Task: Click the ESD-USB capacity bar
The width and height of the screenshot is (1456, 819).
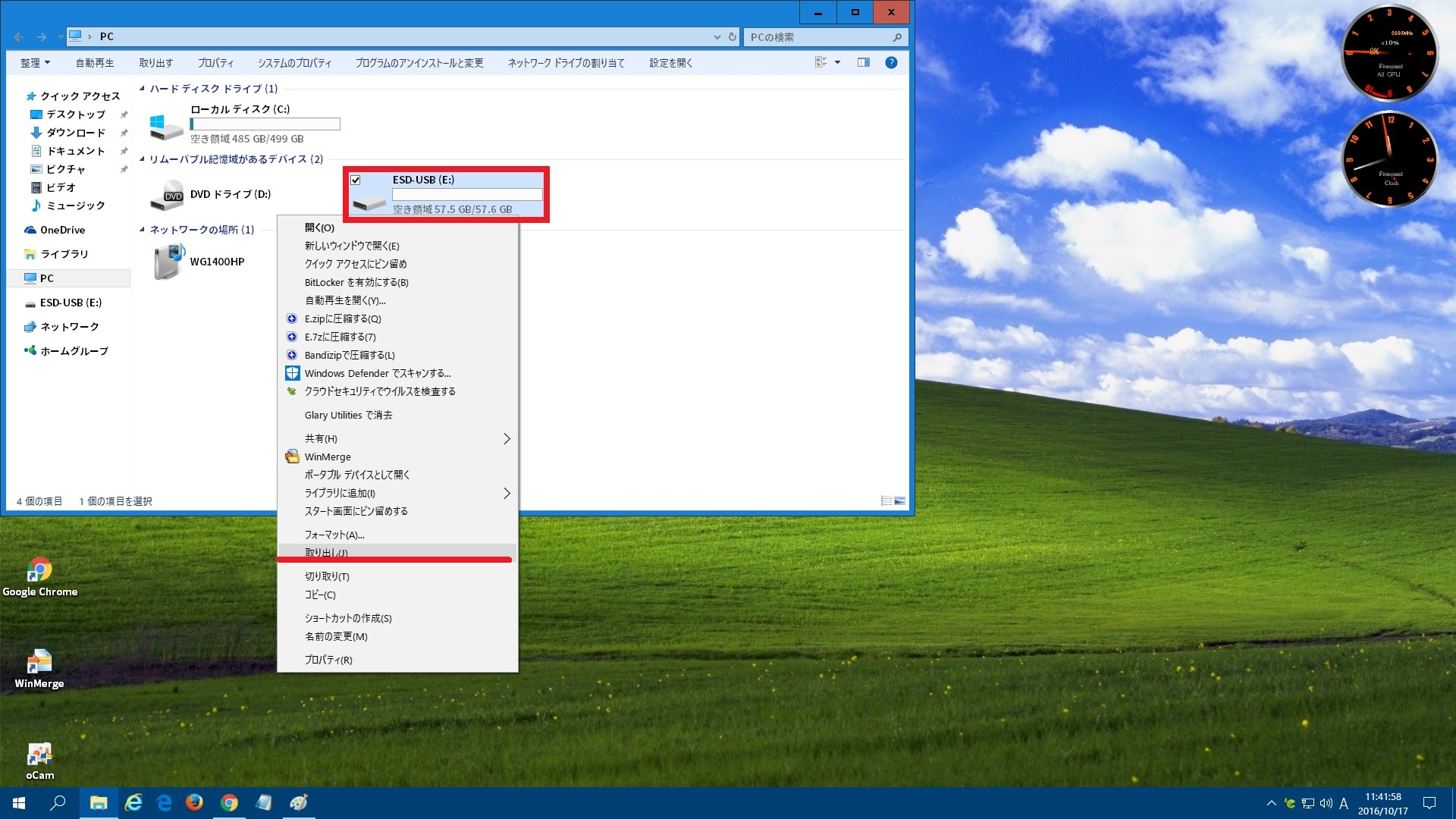Action: pyautogui.click(x=467, y=194)
